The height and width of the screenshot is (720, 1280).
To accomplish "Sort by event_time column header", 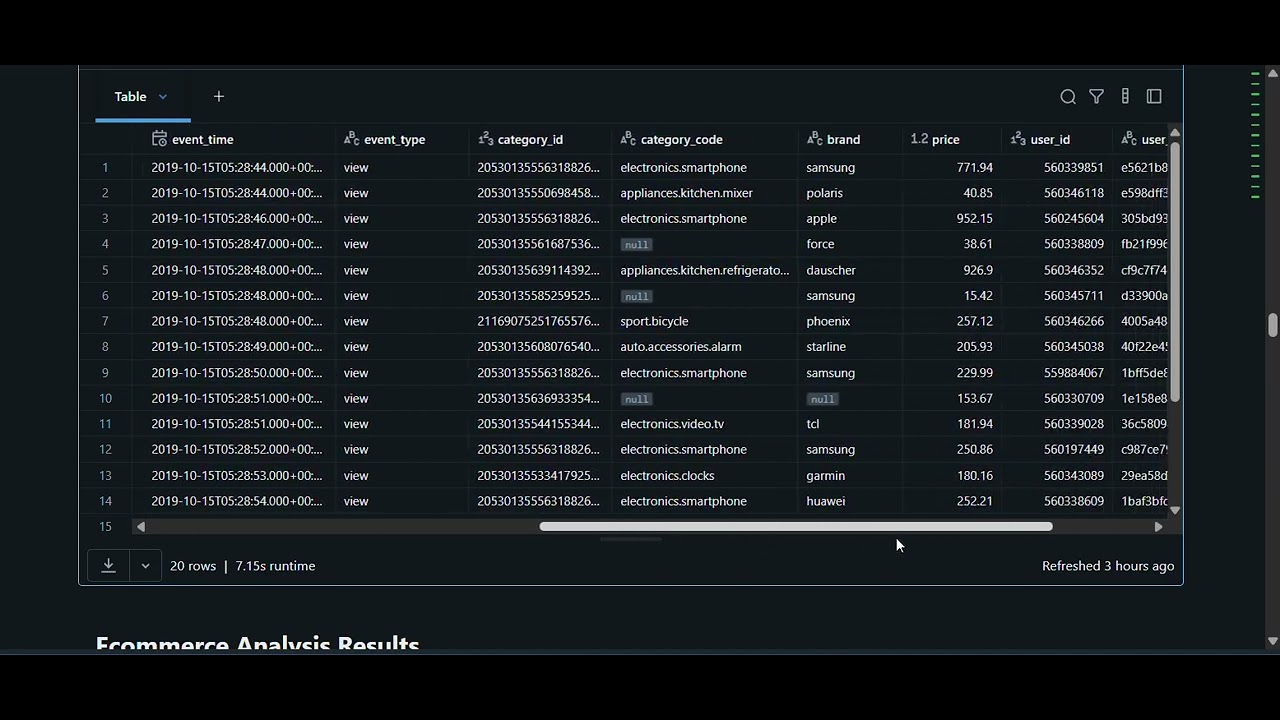I will (203, 140).
